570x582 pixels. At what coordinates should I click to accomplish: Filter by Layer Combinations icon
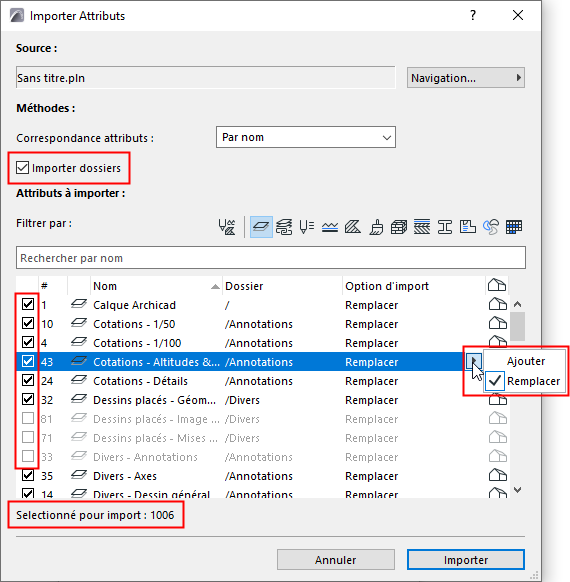284,227
